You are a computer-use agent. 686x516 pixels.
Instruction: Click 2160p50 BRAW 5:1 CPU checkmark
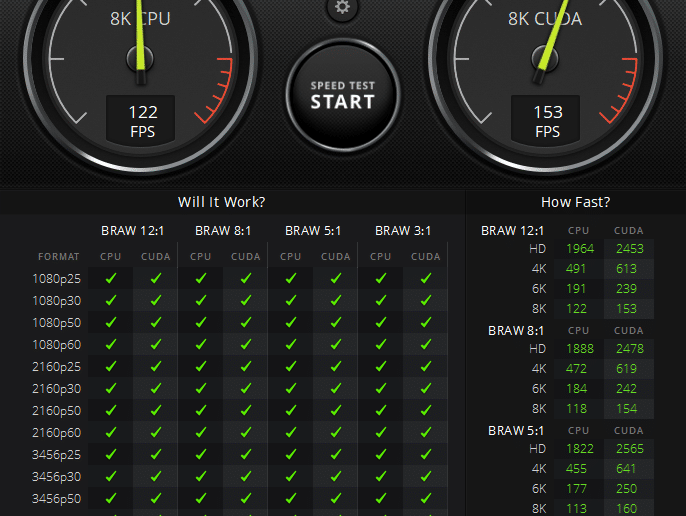pyautogui.click(x=290, y=410)
